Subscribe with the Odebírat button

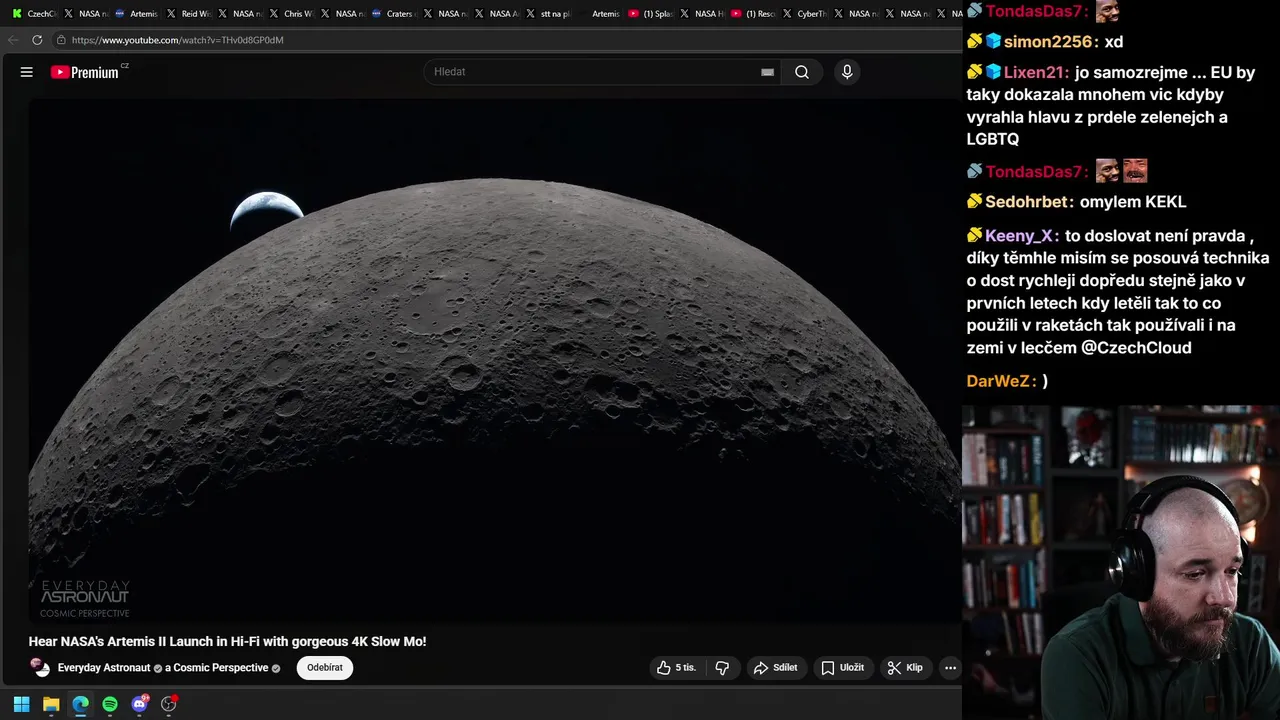[x=325, y=668]
